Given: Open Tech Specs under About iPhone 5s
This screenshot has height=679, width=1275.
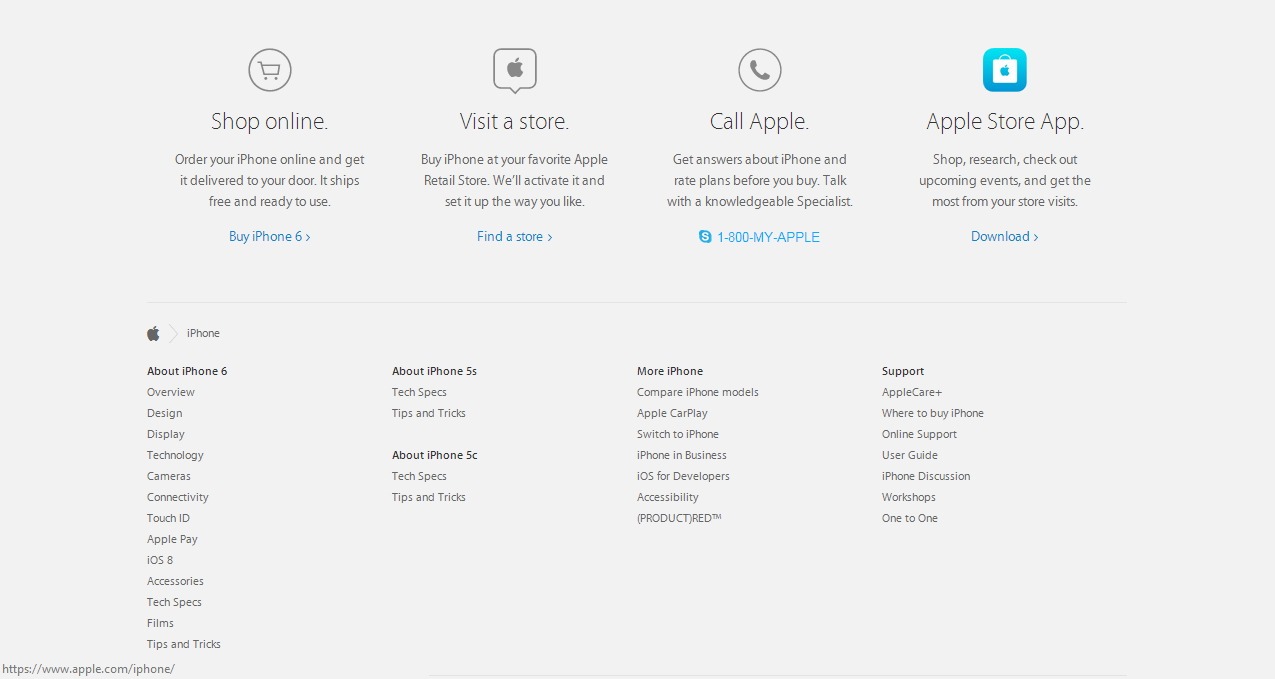Looking at the screenshot, I should click(x=419, y=392).
